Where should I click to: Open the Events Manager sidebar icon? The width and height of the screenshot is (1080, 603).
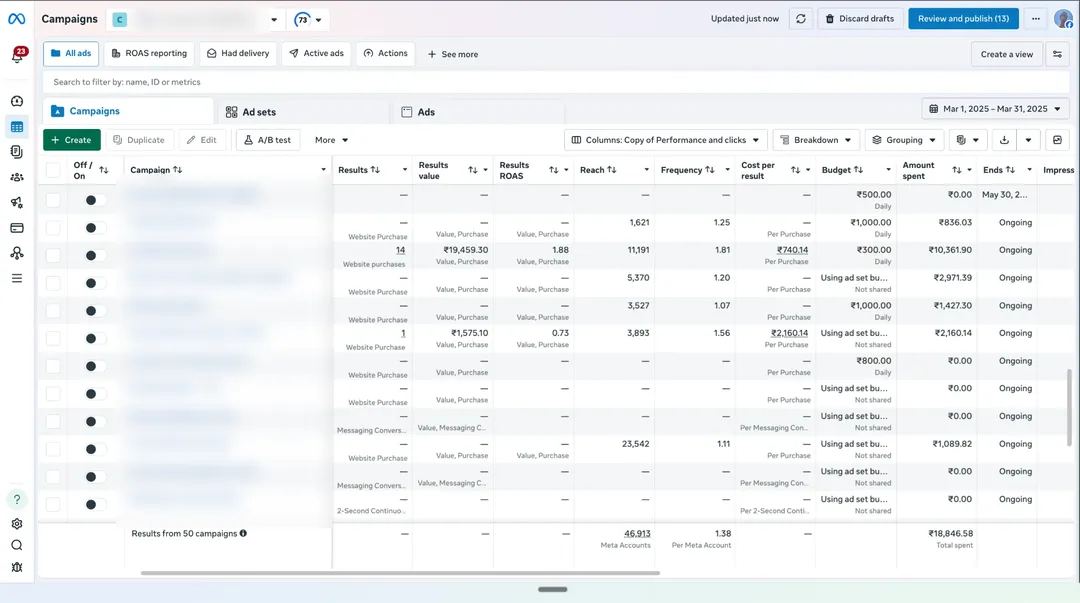(17, 253)
